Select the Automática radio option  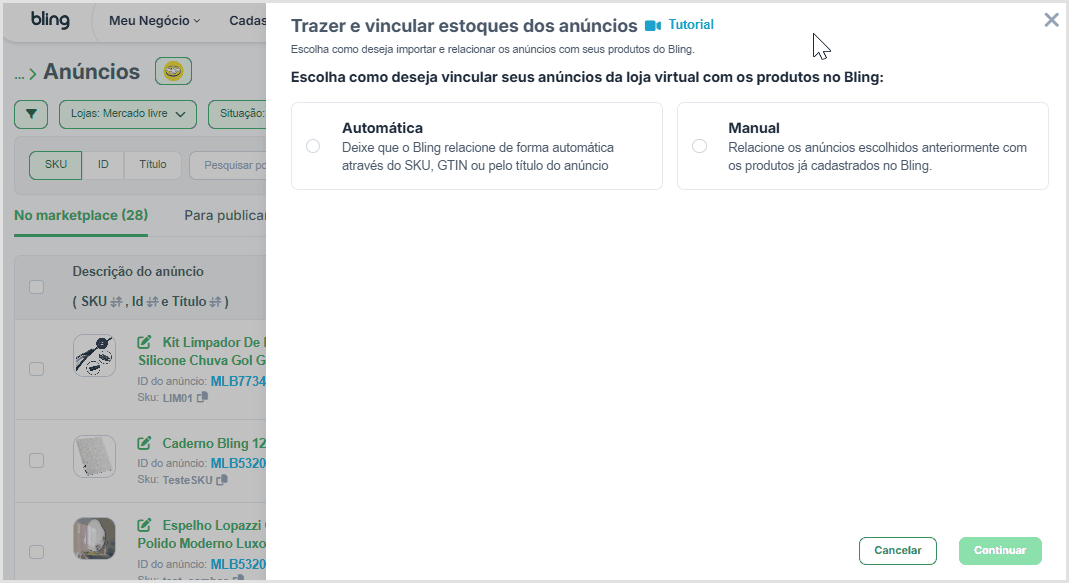(x=313, y=146)
